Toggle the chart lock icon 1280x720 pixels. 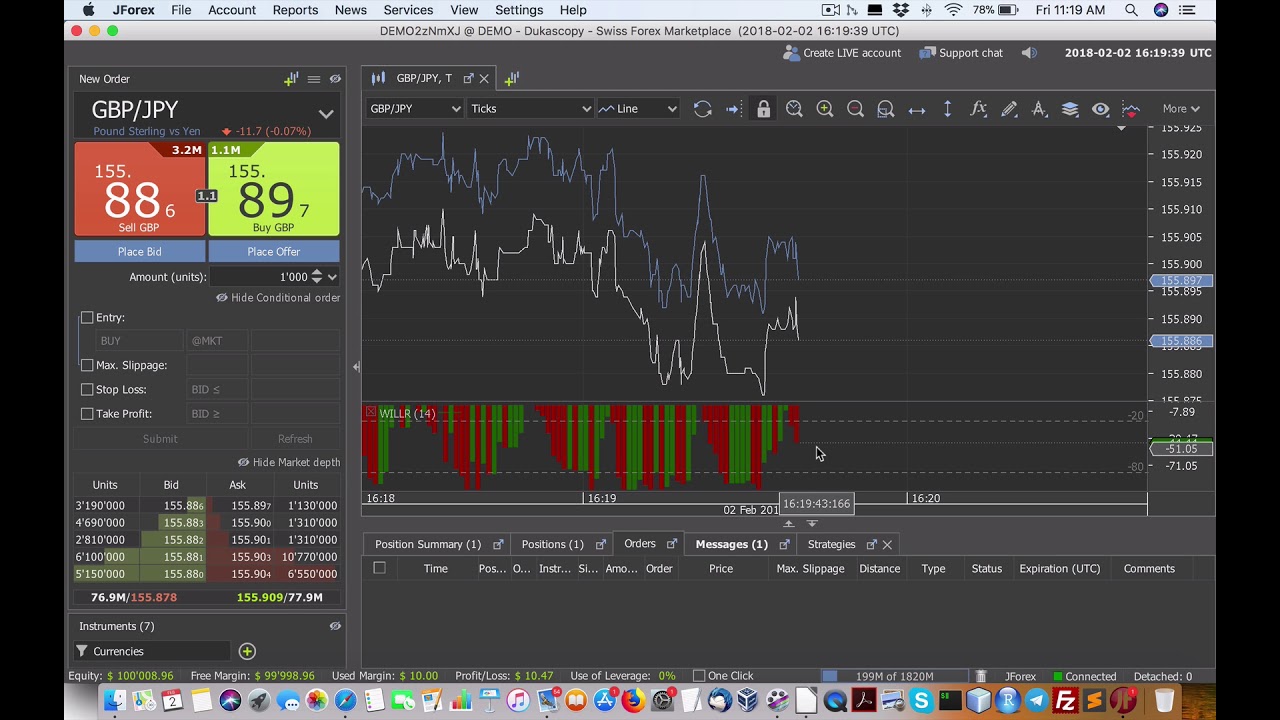click(x=764, y=109)
